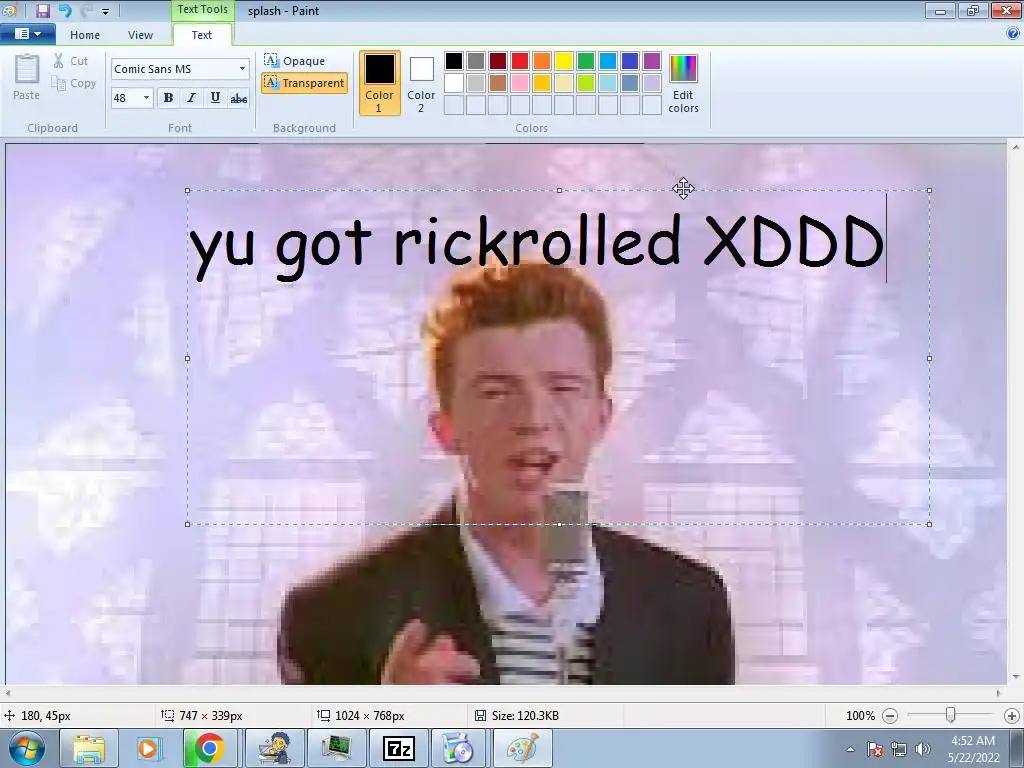Switch to the Home ribbon tab

click(85, 35)
